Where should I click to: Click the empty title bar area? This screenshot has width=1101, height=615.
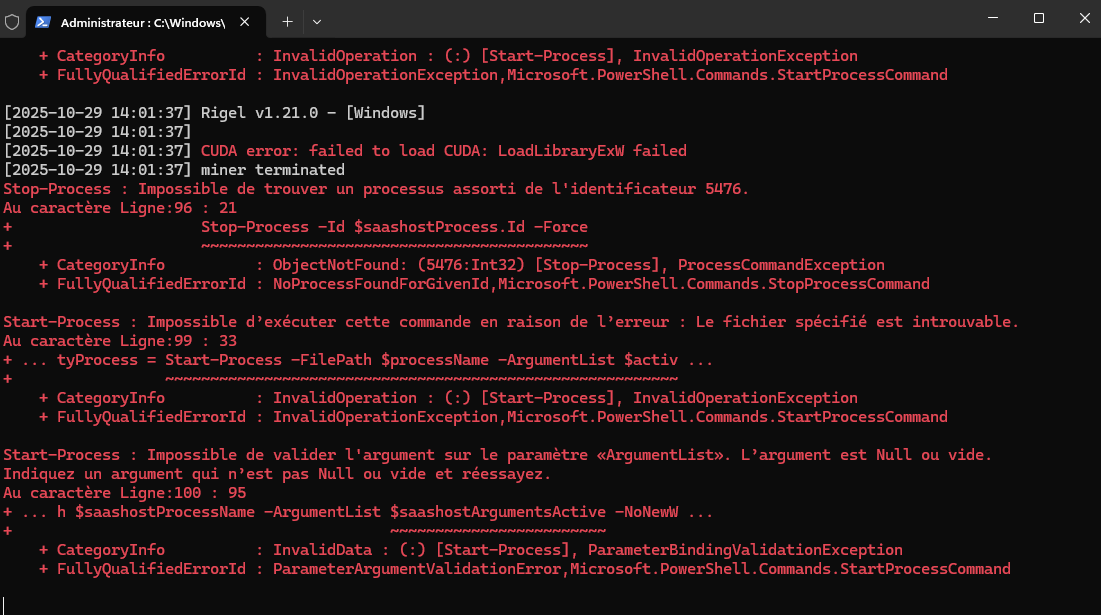click(x=640, y=20)
